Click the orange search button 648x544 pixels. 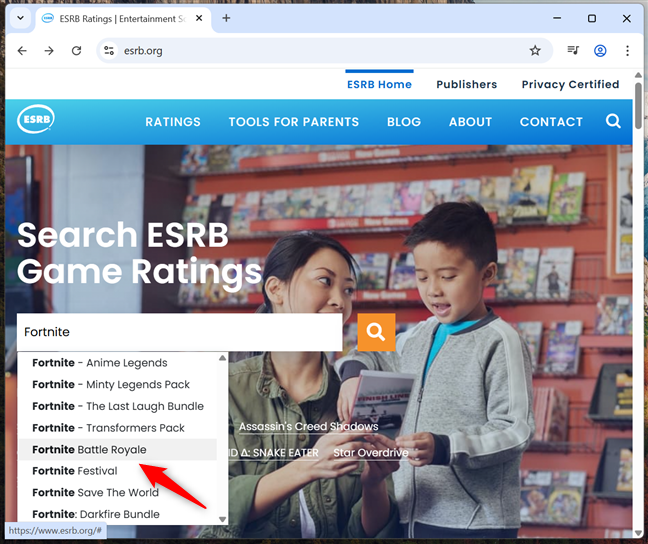(x=376, y=332)
